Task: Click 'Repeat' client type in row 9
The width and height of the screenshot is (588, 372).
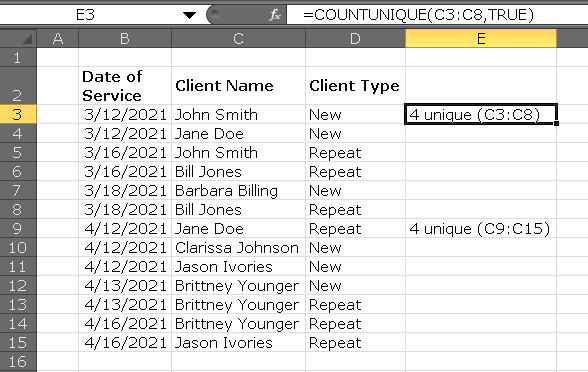Action: point(356,229)
